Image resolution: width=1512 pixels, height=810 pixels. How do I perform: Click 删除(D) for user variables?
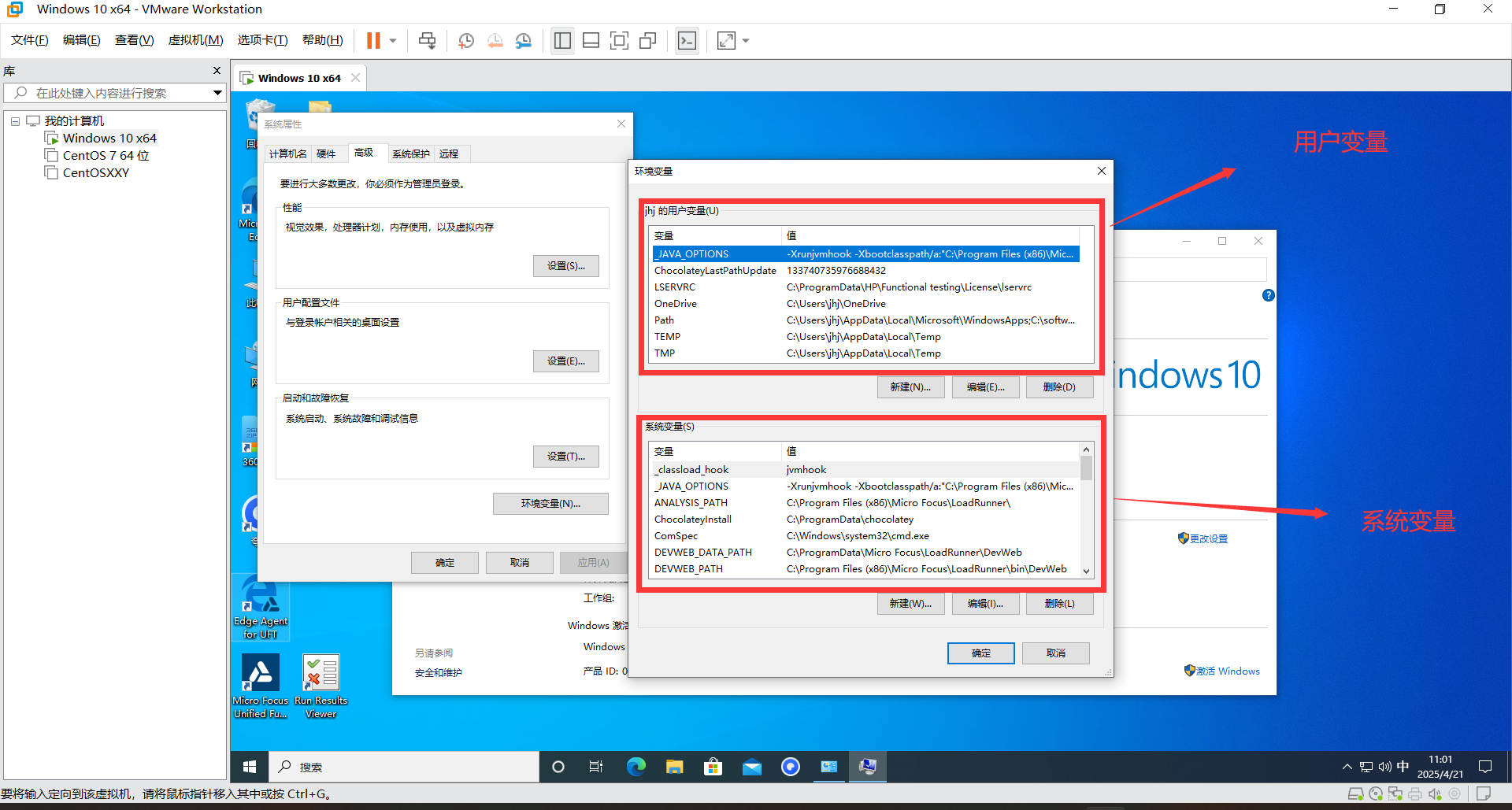pyautogui.click(x=1059, y=387)
